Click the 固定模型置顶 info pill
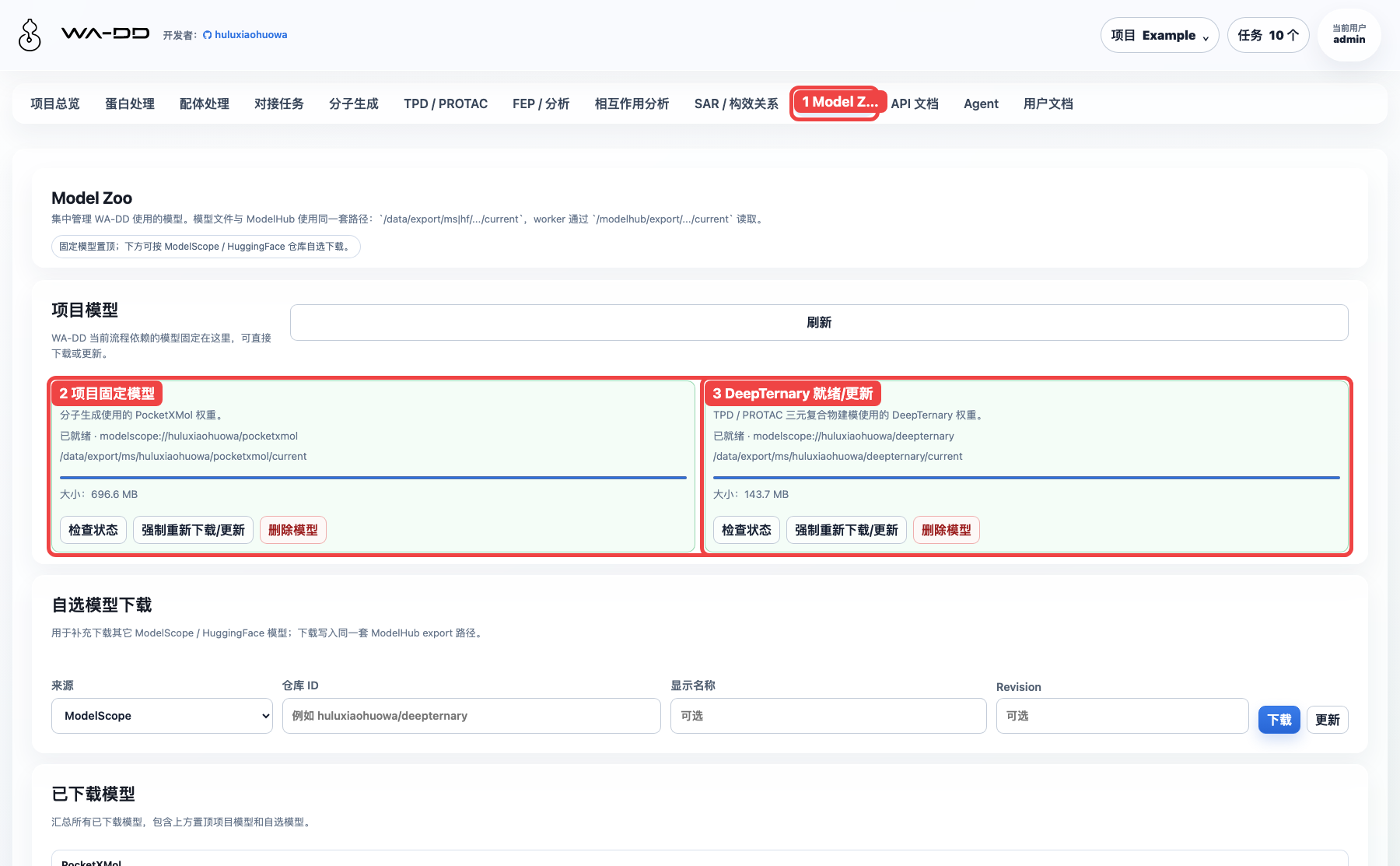Viewport: 1400px width, 866px height. tap(206, 247)
